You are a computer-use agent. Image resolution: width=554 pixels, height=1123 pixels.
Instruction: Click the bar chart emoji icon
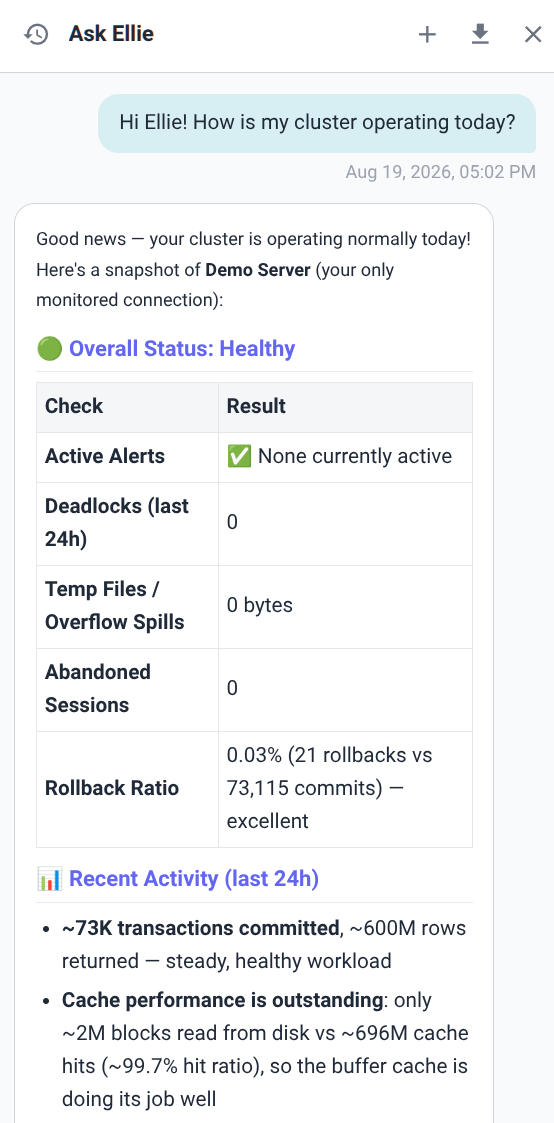point(49,879)
